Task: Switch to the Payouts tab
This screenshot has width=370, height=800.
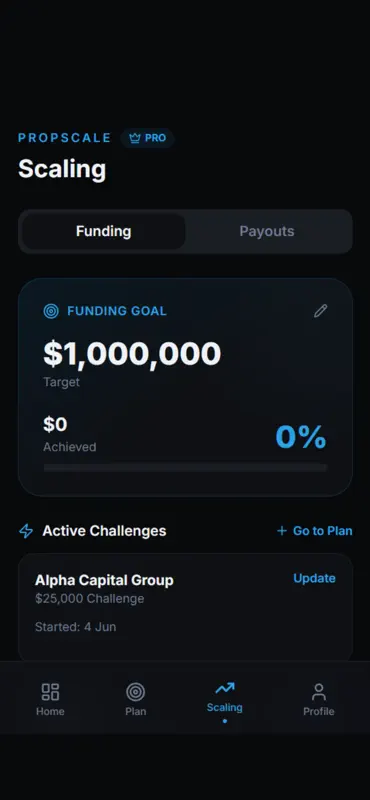Action: click(x=267, y=231)
